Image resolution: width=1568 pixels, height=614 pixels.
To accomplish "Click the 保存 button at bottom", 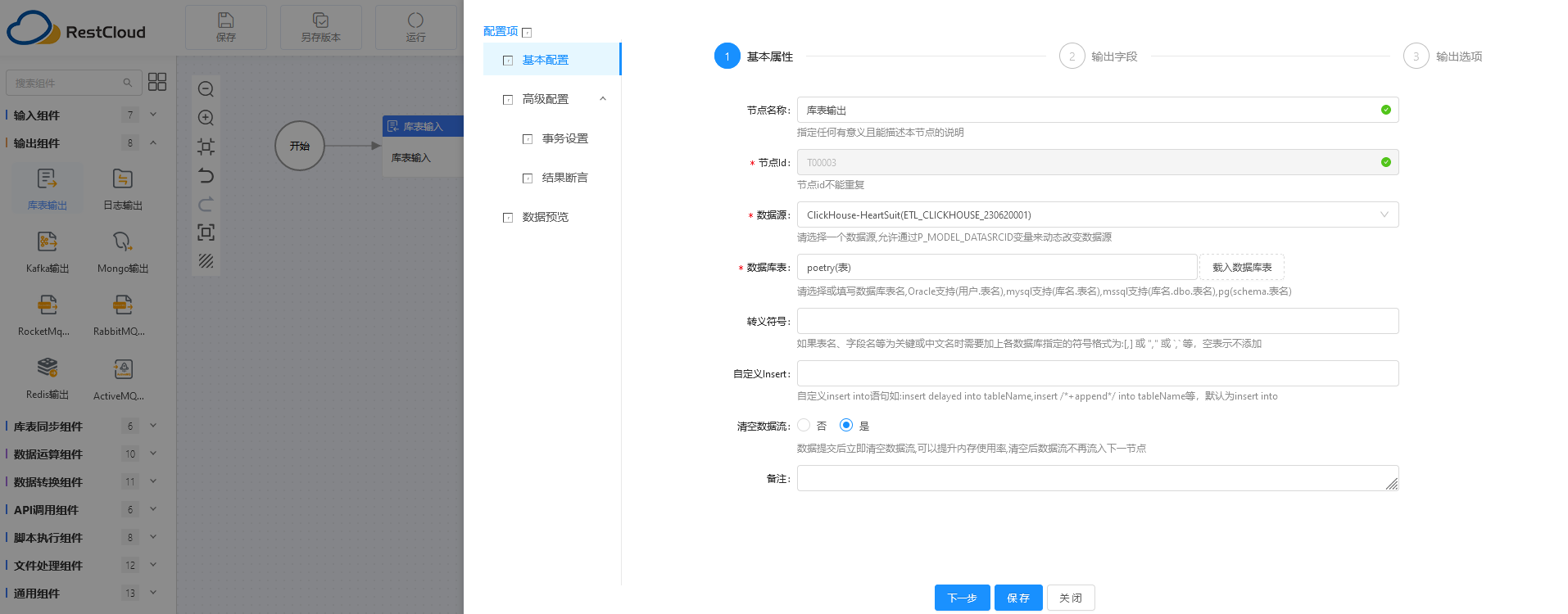I will [x=1018, y=598].
